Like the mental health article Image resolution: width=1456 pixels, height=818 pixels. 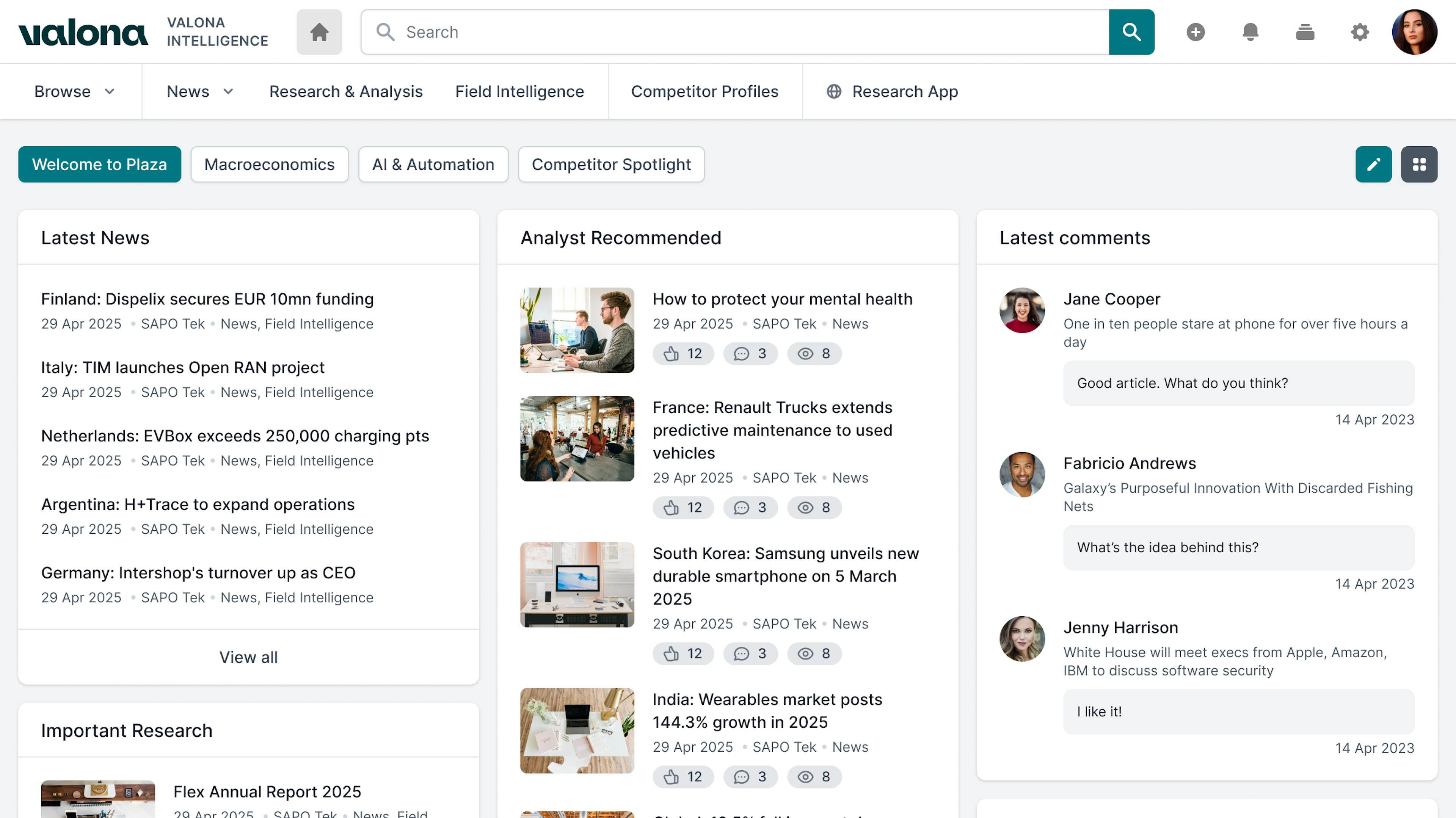[683, 354]
